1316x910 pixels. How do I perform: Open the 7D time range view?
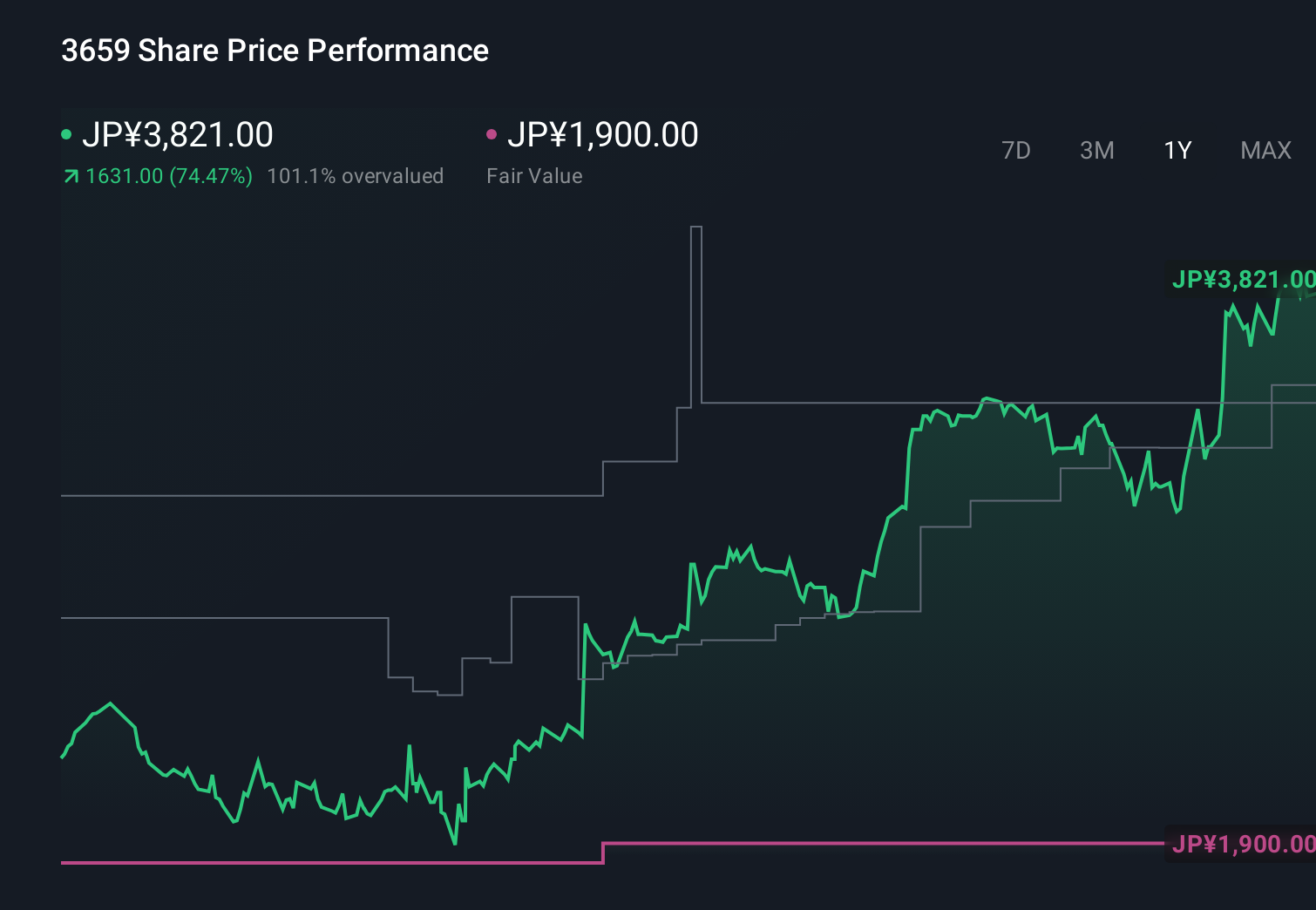1016,150
